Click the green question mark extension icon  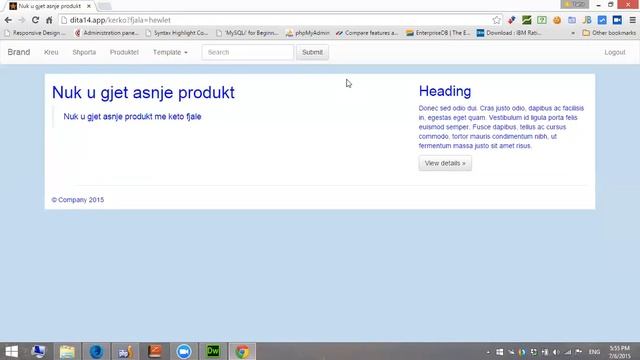[x=542, y=20]
